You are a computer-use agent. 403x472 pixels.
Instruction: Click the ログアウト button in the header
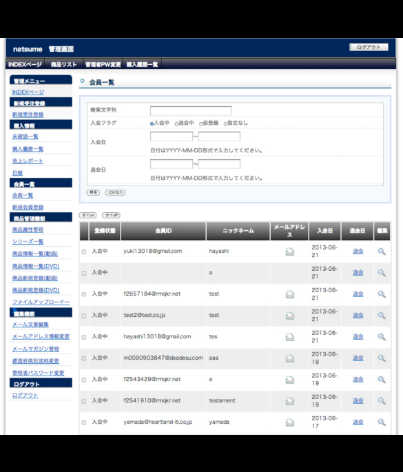click(369, 47)
